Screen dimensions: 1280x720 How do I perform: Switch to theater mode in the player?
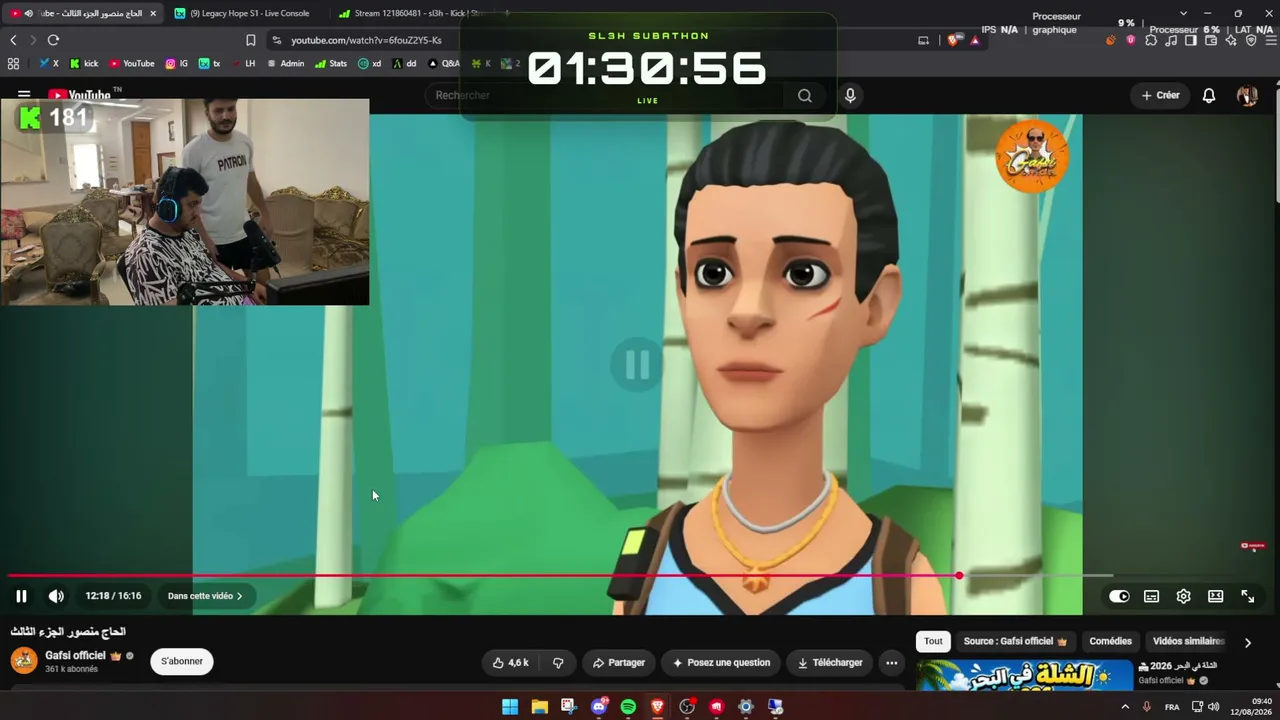pyautogui.click(x=1215, y=596)
